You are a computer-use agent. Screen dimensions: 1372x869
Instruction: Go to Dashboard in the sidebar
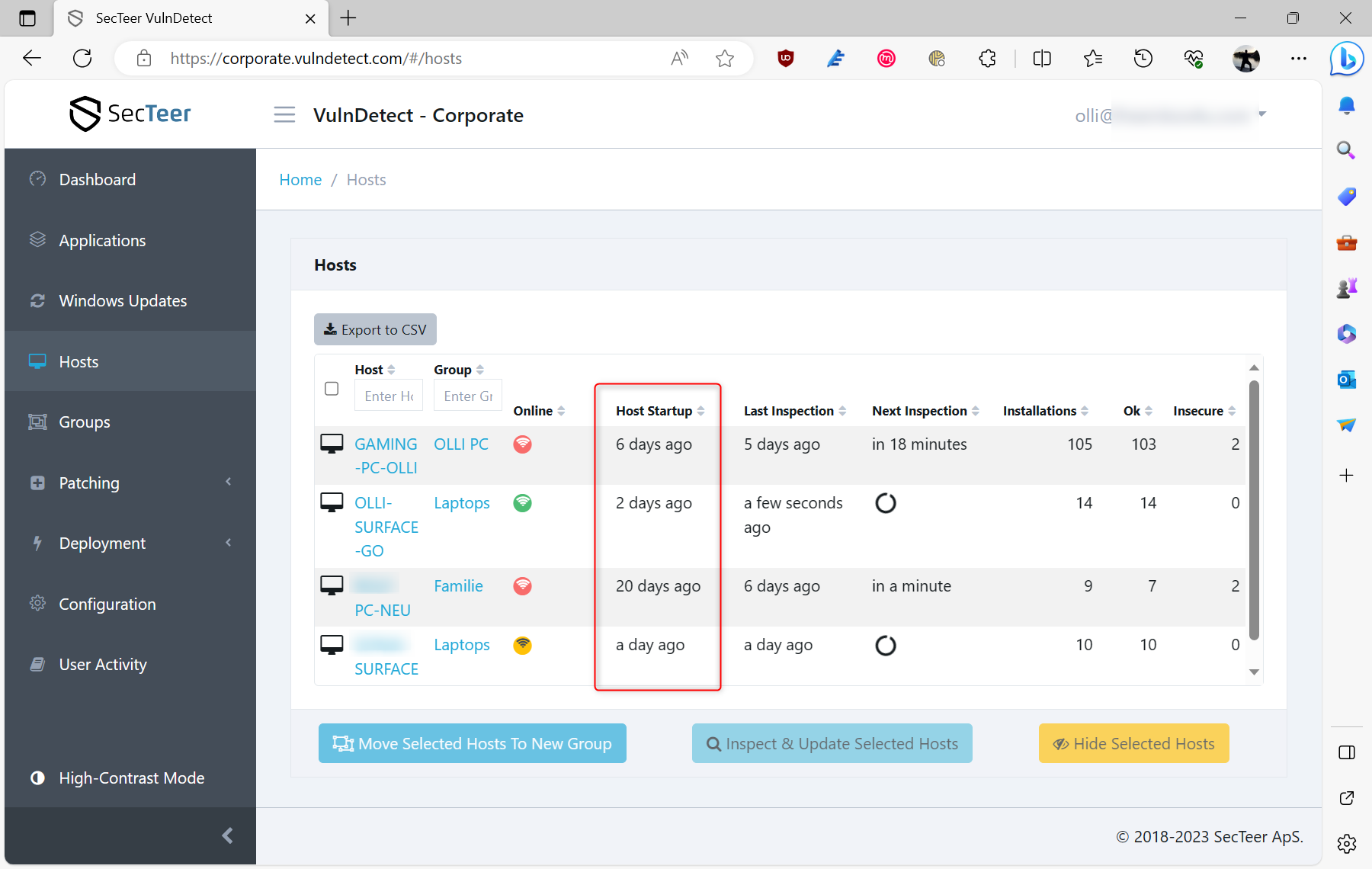pyautogui.click(x=98, y=180)
